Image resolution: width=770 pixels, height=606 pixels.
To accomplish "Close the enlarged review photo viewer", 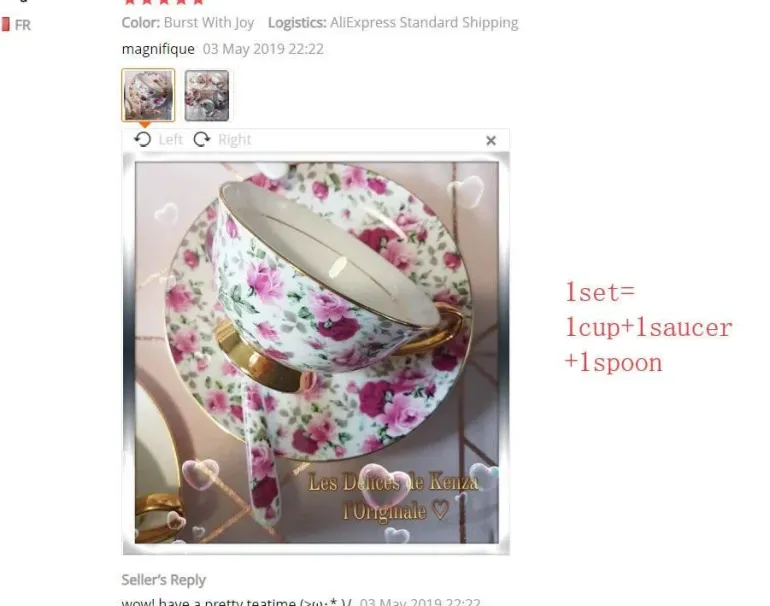I will click(x=491, y=140).
